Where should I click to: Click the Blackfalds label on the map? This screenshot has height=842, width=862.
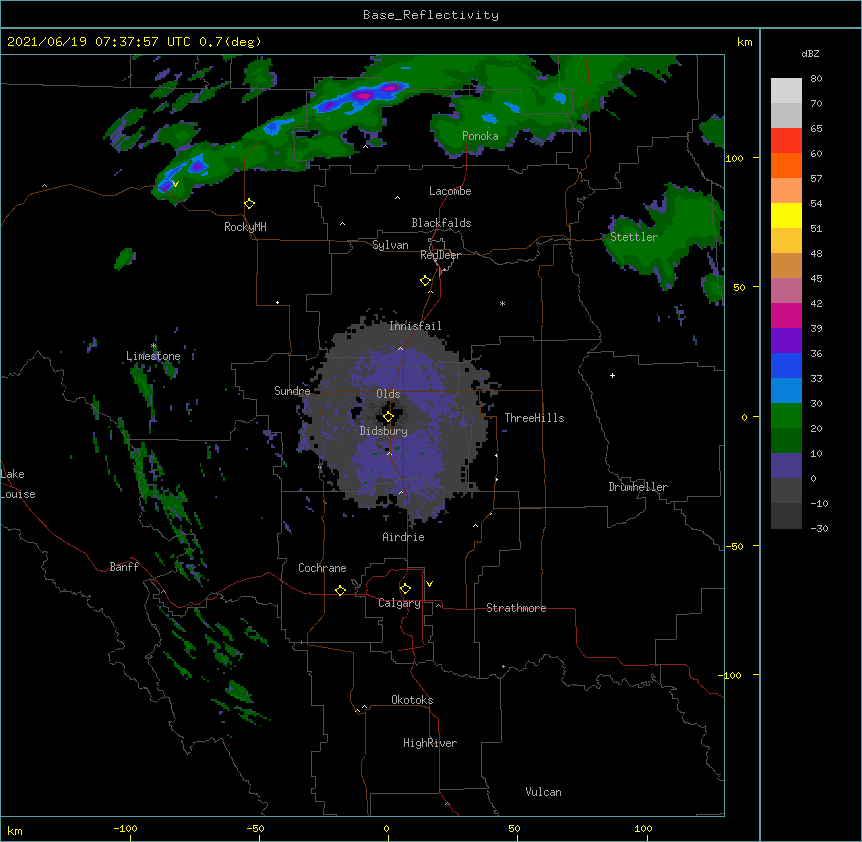tap(441, 223)
